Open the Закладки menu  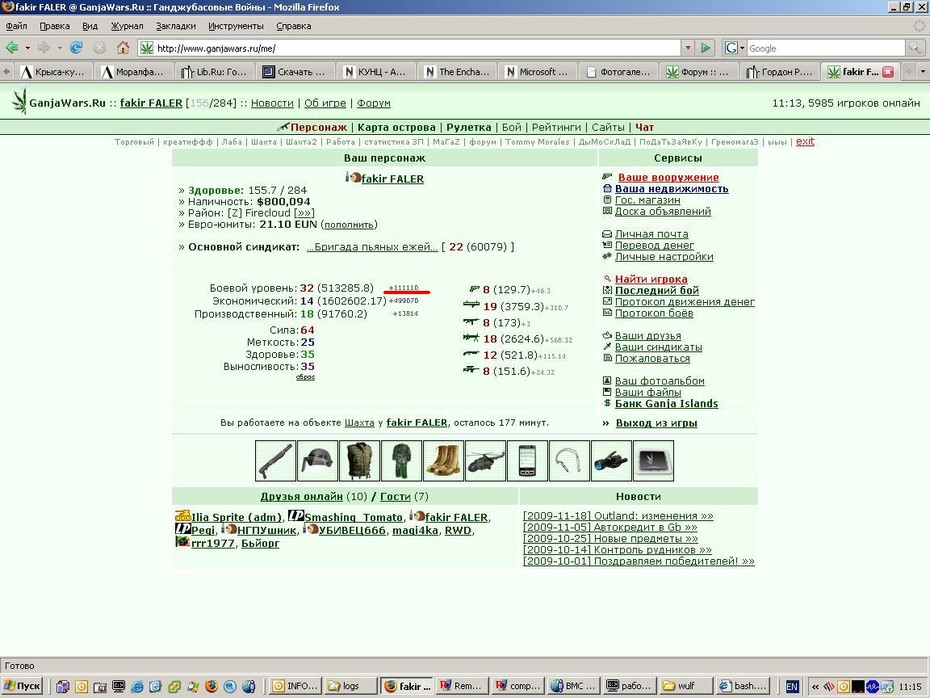[x=176, y=26]
